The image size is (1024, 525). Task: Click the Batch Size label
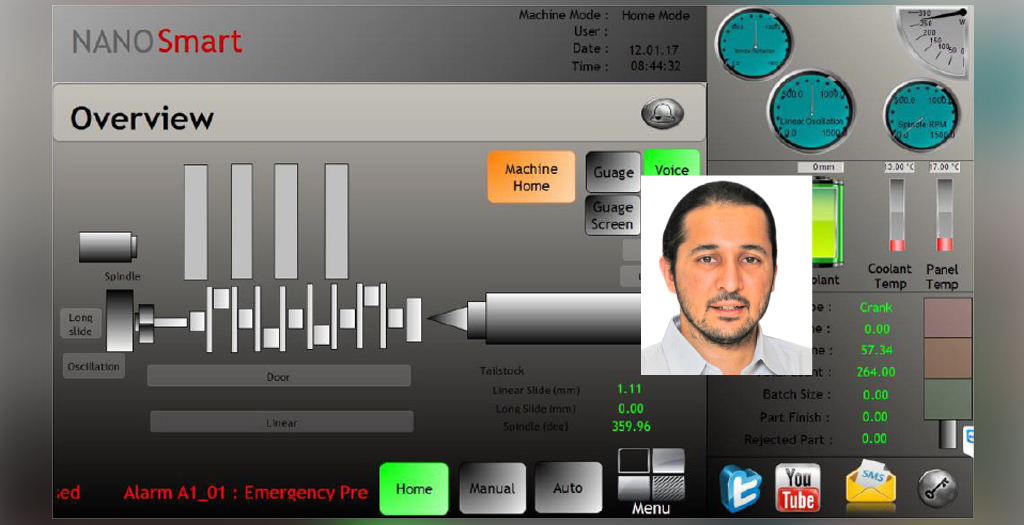point(797,394)
